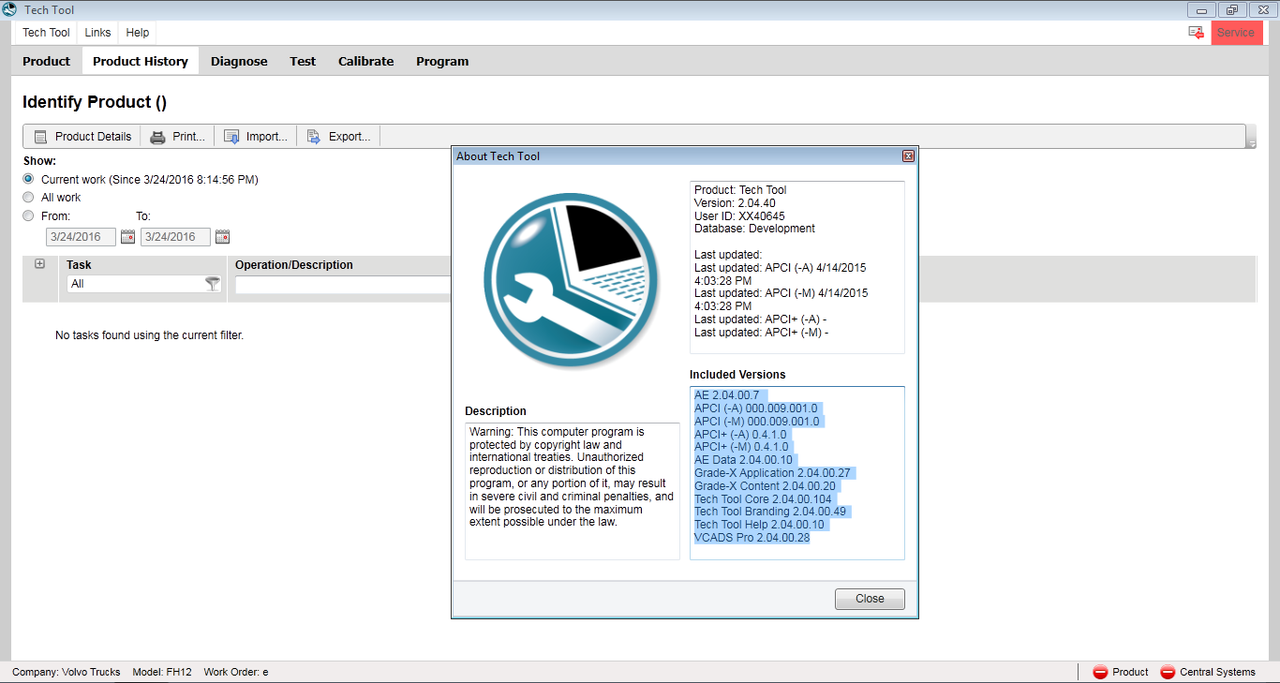Select 'Tech Tool Help 2.04.00.10' line

coord(760,525)
